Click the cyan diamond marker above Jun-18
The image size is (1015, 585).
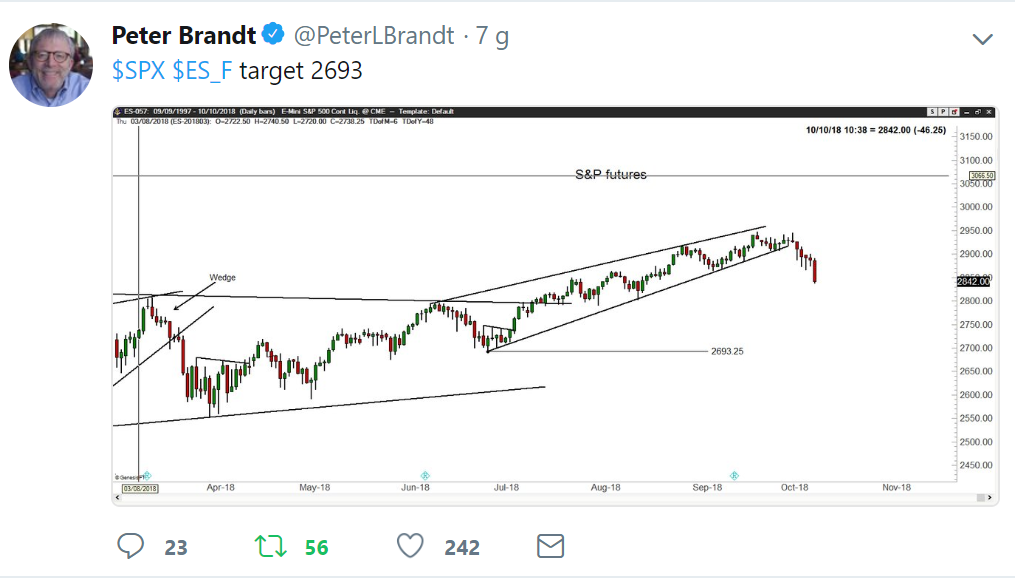click(425, 473)
